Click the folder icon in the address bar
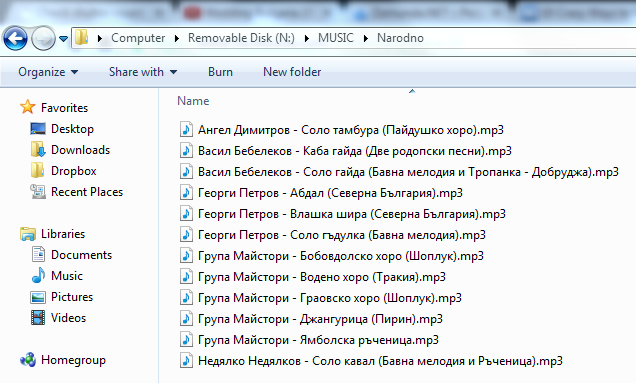Image resolution: width=636 pixels, height=383 pixels. tap(82, 38)
